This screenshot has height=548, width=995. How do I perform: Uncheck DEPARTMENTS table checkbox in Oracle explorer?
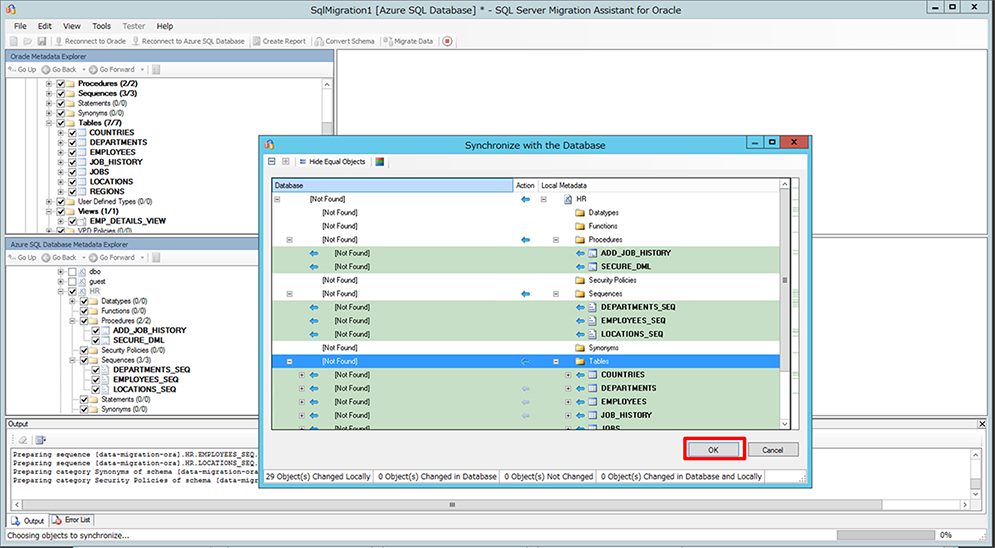pyautogui.click(x=72, y=143)
